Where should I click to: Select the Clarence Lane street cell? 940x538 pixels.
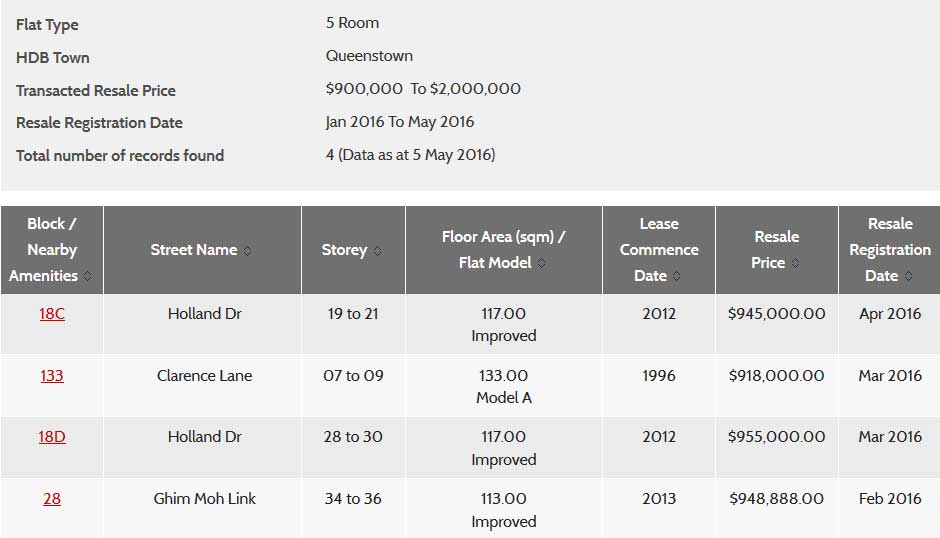[x=204, y=376]
